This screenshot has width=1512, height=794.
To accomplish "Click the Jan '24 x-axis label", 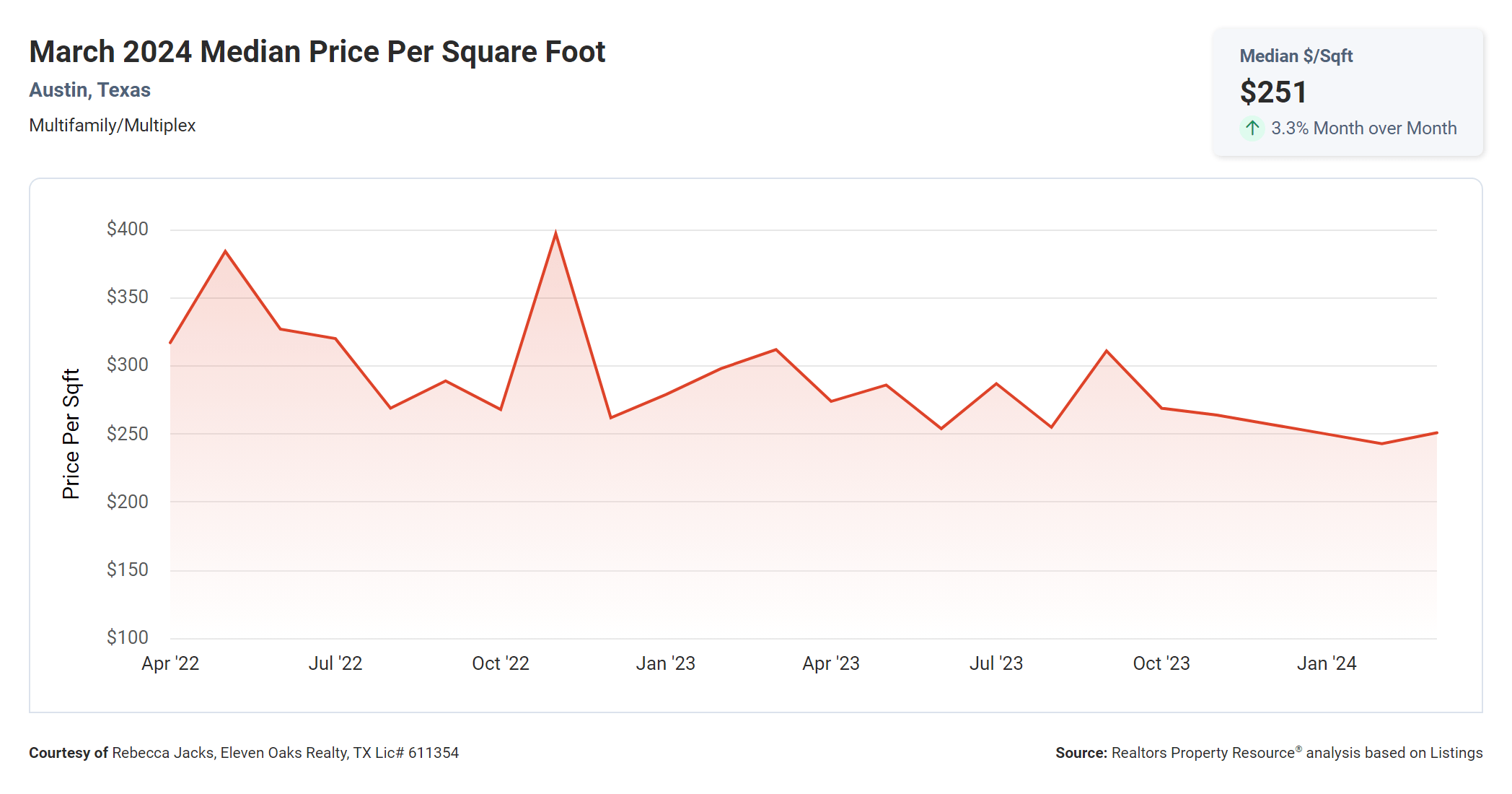I will click(x=1327, y=663).
